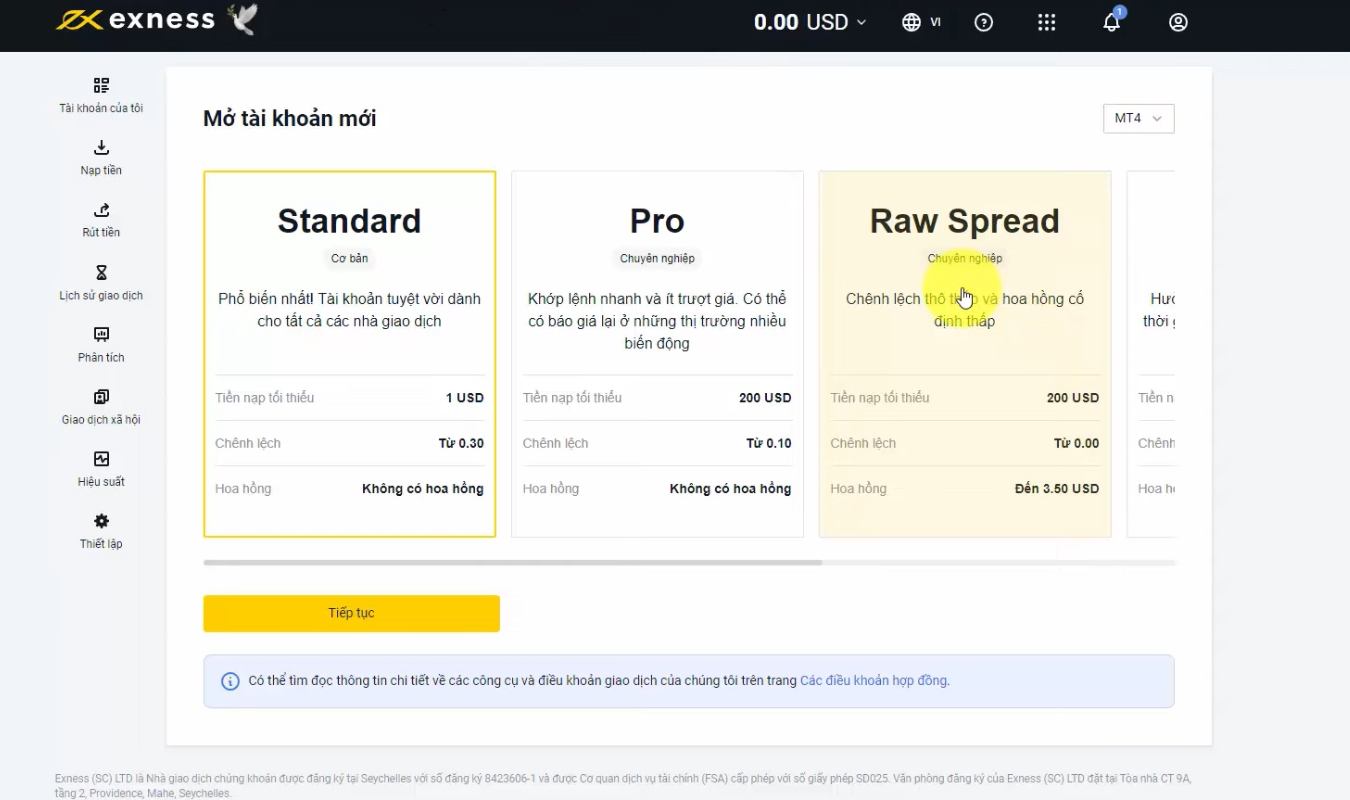Click the globe language icon

(x=911, y=22)
